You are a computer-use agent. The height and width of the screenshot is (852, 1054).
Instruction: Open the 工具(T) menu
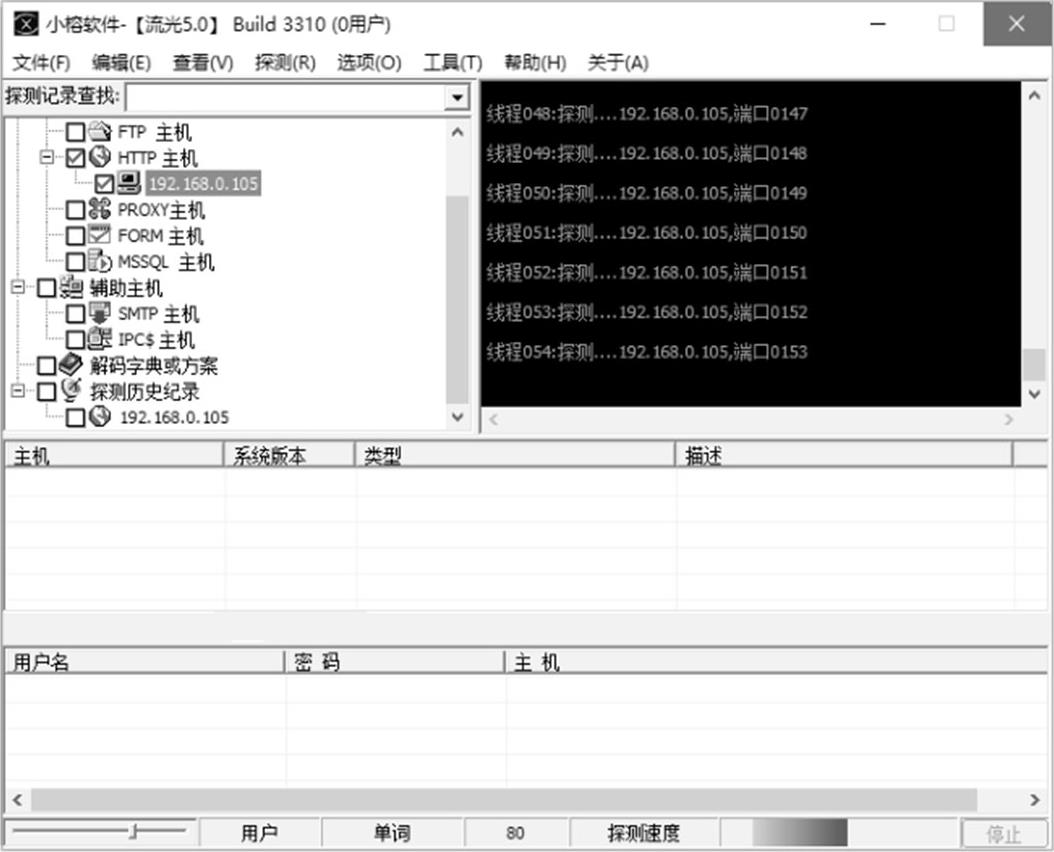click(x=452, y=63)
